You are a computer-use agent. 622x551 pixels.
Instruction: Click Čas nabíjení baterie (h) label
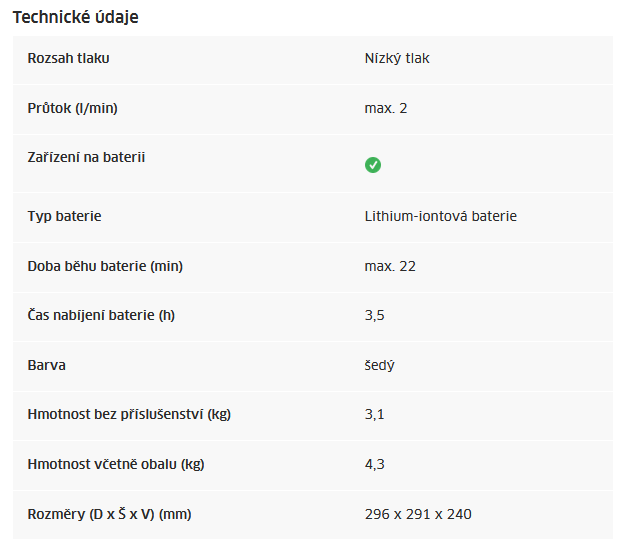101,315
